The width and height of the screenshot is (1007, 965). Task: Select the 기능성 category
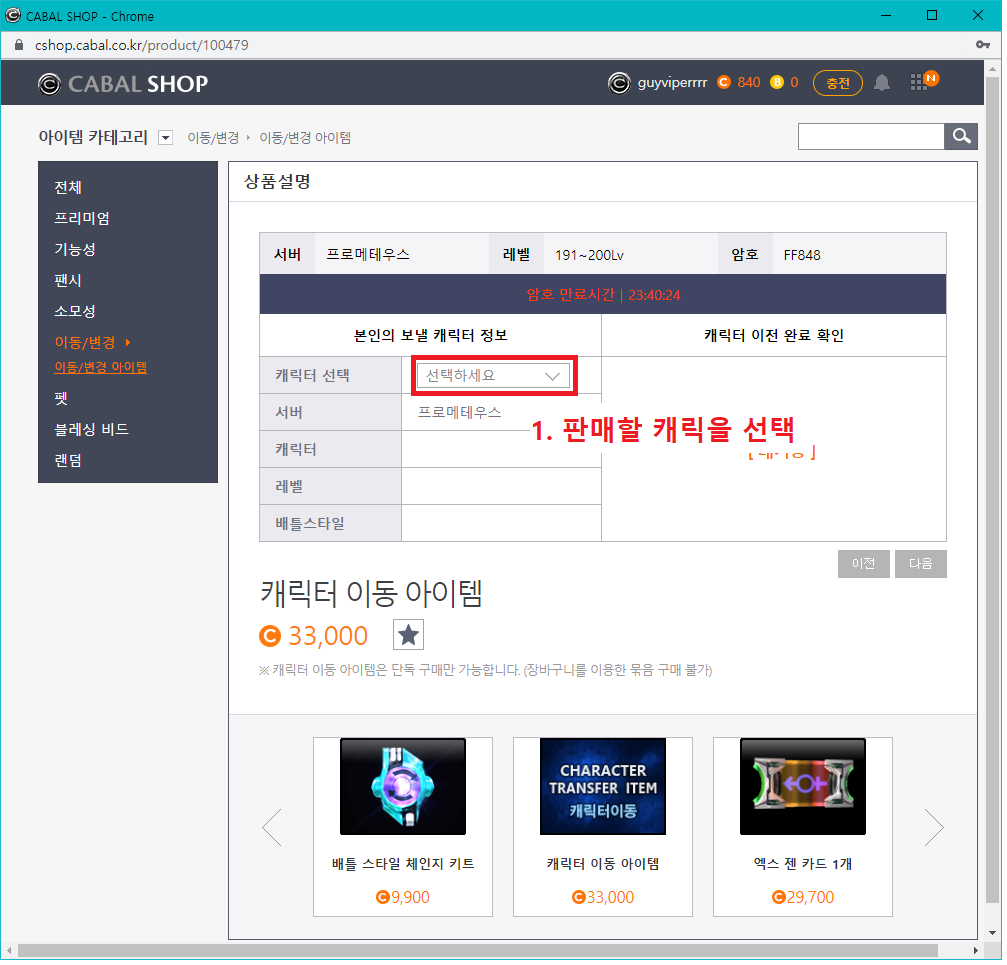pyautogui.click(x=75, y=250)
